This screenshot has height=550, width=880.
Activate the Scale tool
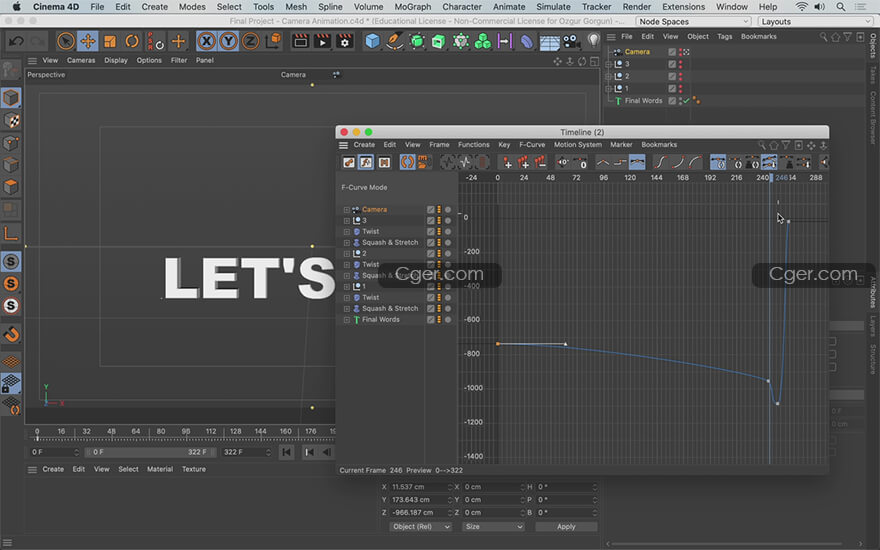tap(110, 42)
